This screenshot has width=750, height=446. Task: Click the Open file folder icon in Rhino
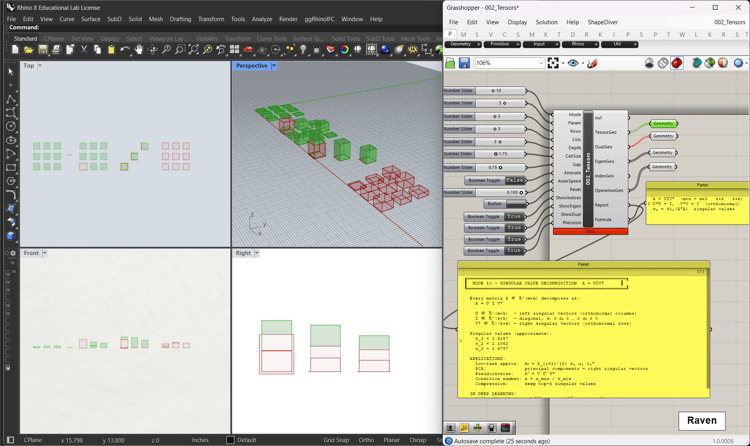click(x=28, y=49)
